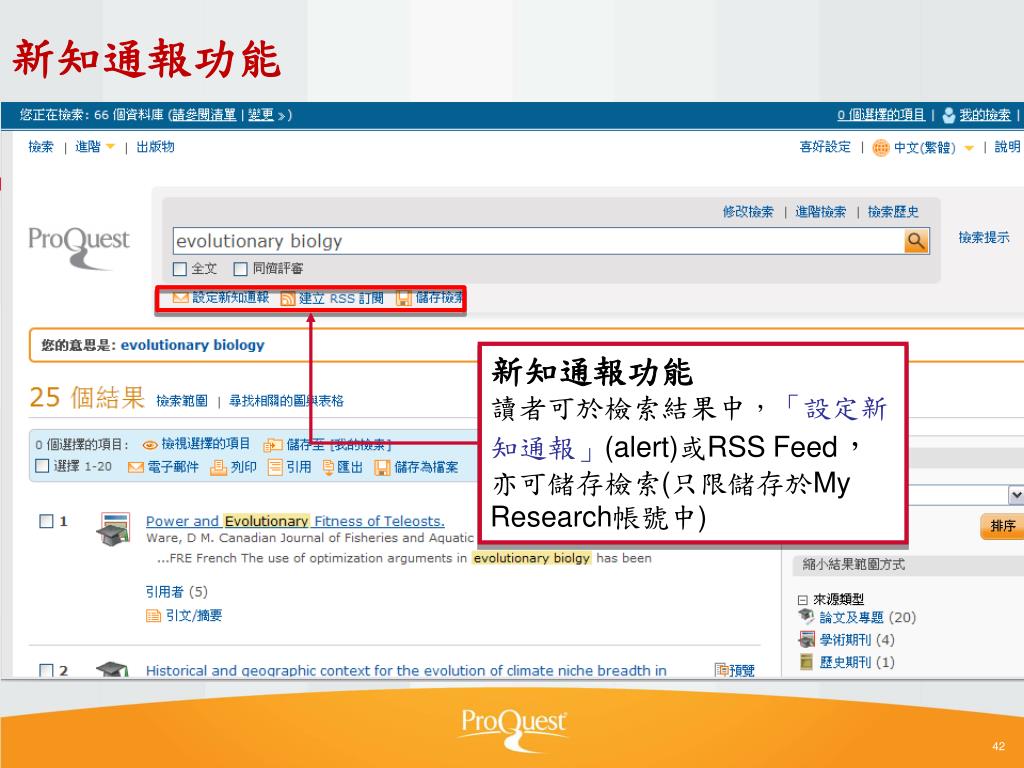Click the 引文/摘要 citation abstract link
Viewport: 1024px width, 768px height.
[x=194, y=616]
